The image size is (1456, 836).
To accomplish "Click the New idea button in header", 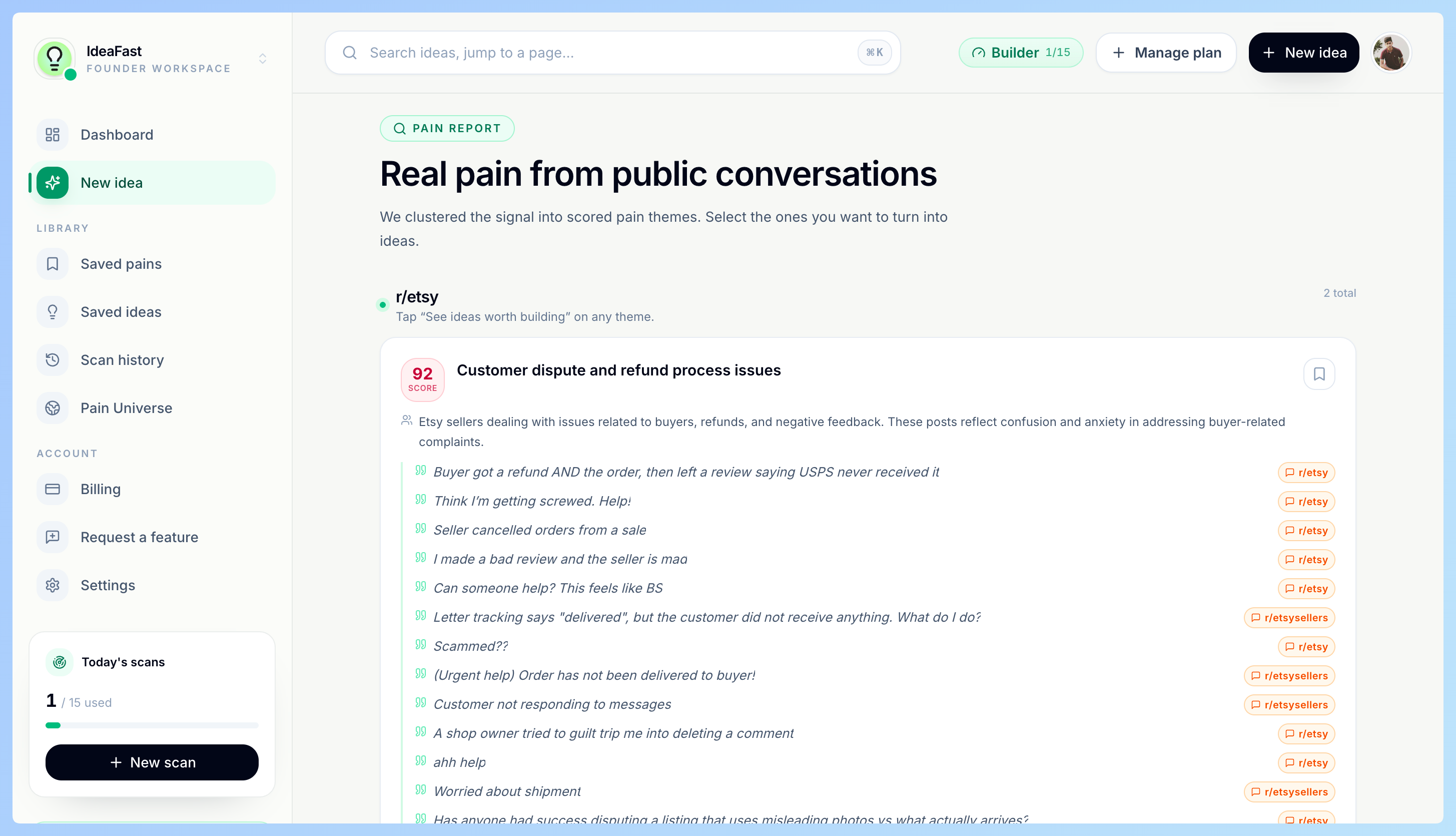I will (x=1304, y=53).
